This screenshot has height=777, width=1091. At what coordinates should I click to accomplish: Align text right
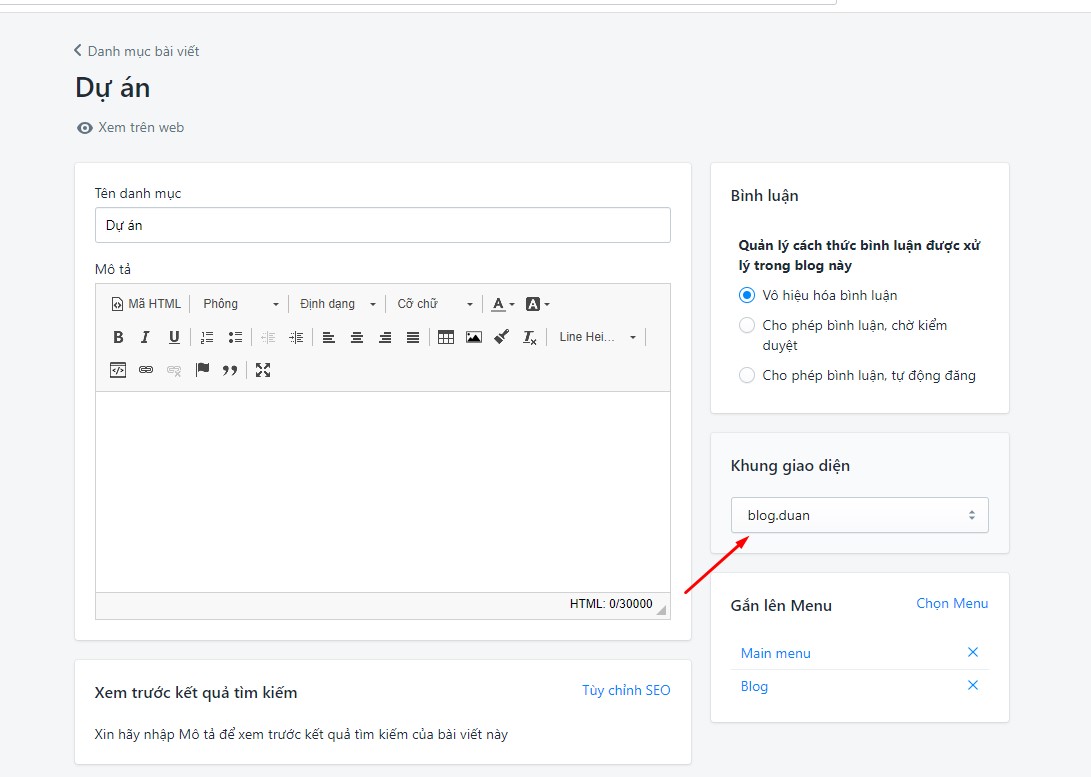point(385,337)
